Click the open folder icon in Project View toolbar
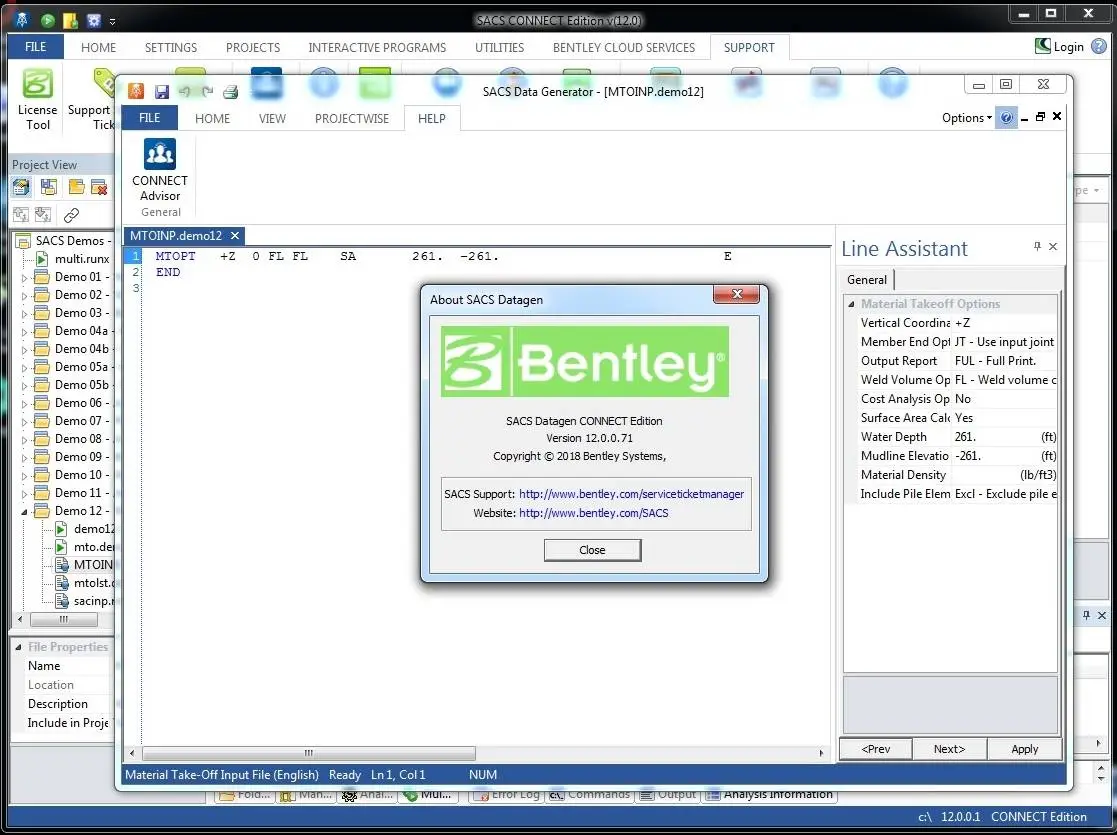The height and width of the screenshot is (835, 1117). [x=76, y=187]
